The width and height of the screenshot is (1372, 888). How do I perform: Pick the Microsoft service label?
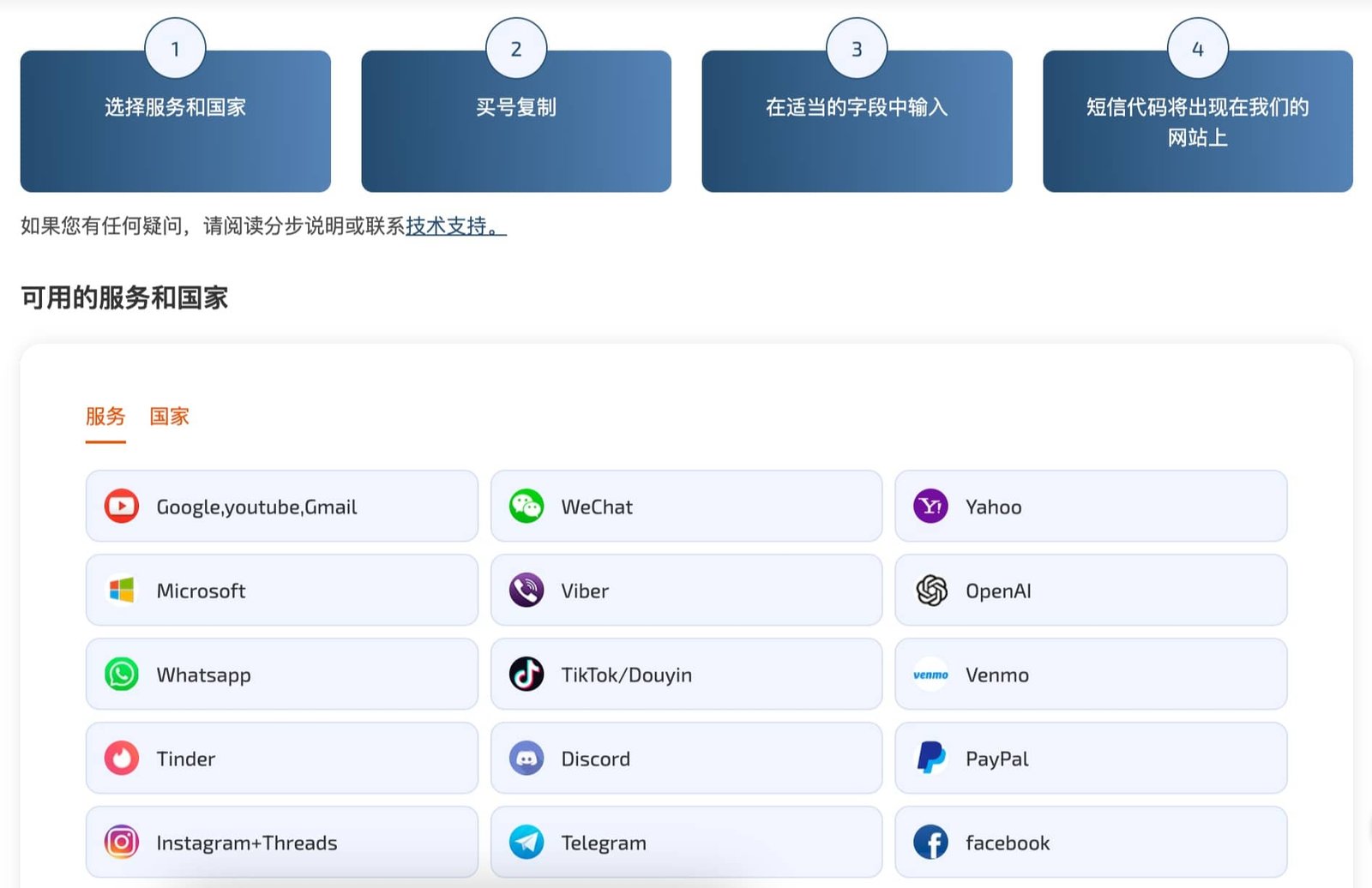pos(201,591)
